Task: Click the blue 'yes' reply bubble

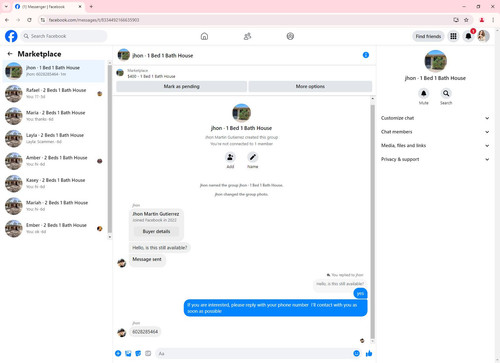Action: (x=360, y=293)
